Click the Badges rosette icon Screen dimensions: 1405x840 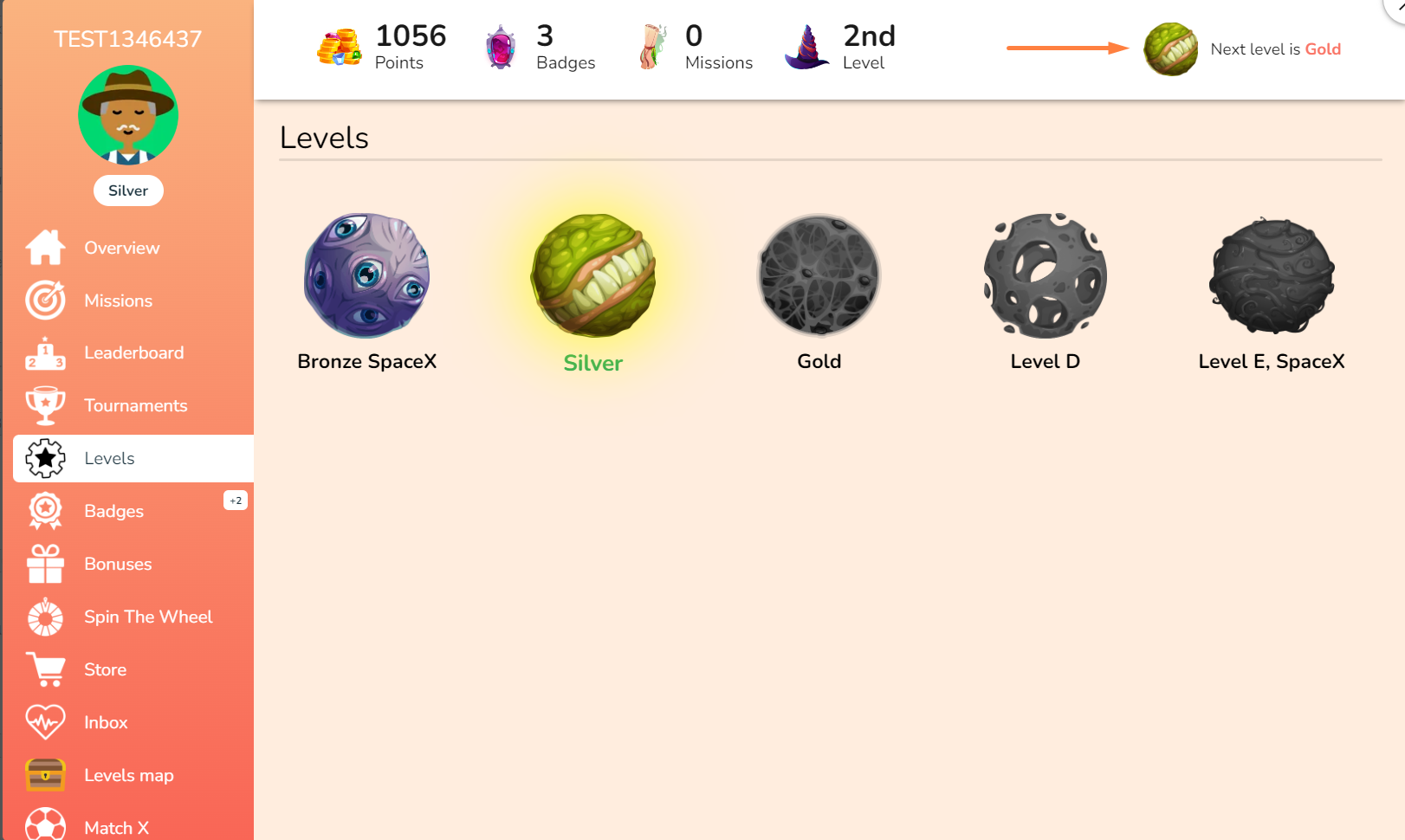(x=45, y=511)
